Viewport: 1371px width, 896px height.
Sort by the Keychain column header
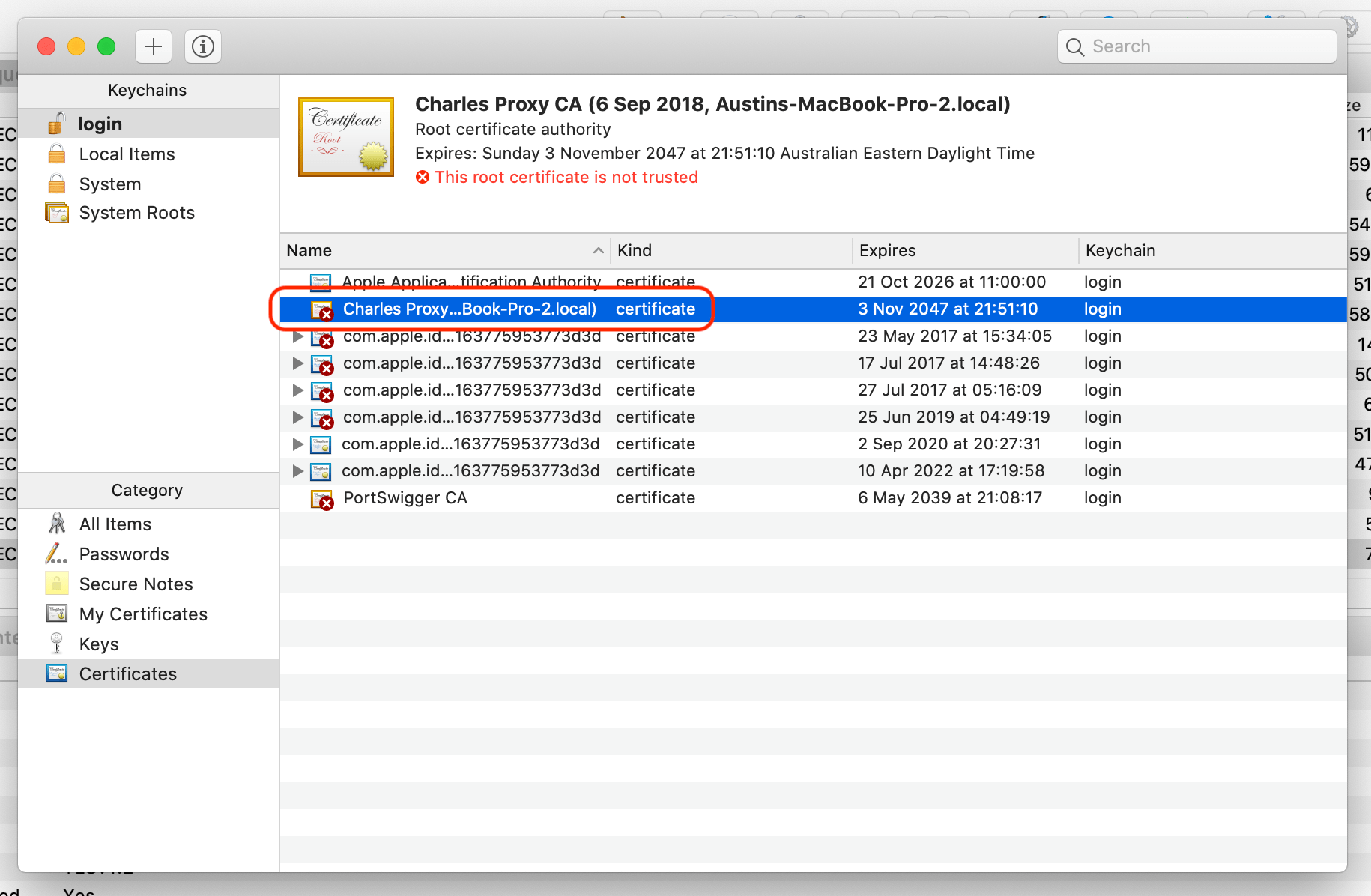click(x=1213, y=251)
